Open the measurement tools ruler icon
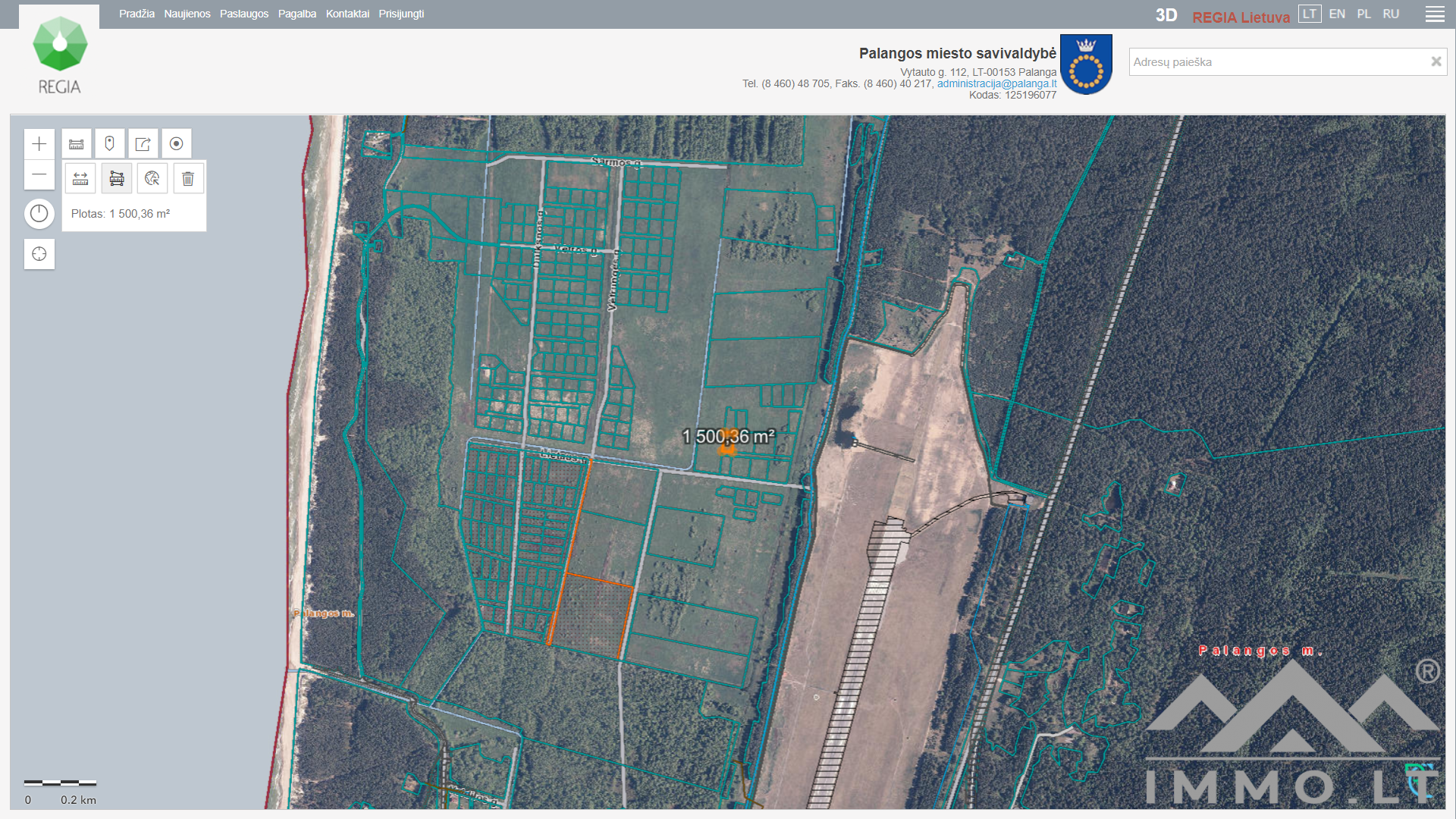Image resolution: width=1456 pixels, height=819 pixels. click(x=77, y=144)
